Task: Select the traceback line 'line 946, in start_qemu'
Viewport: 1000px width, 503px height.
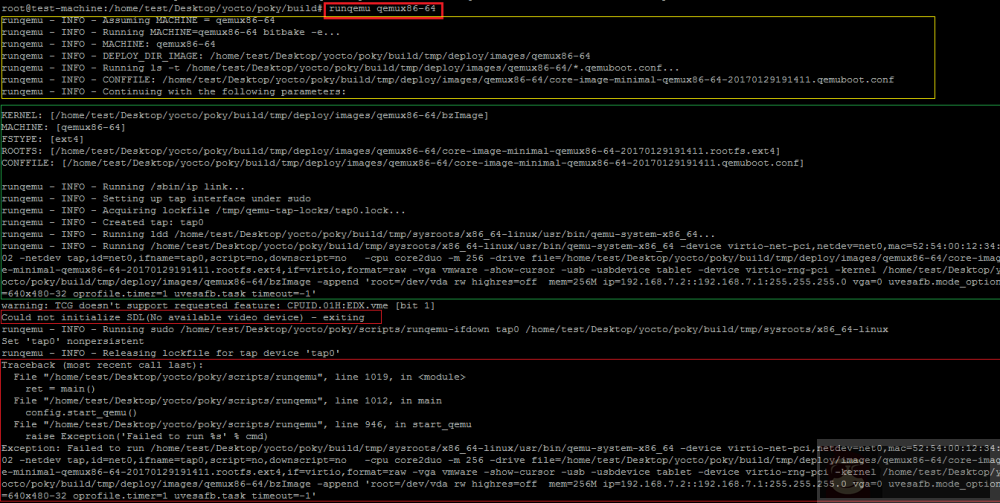Action: tap(242, 425)
